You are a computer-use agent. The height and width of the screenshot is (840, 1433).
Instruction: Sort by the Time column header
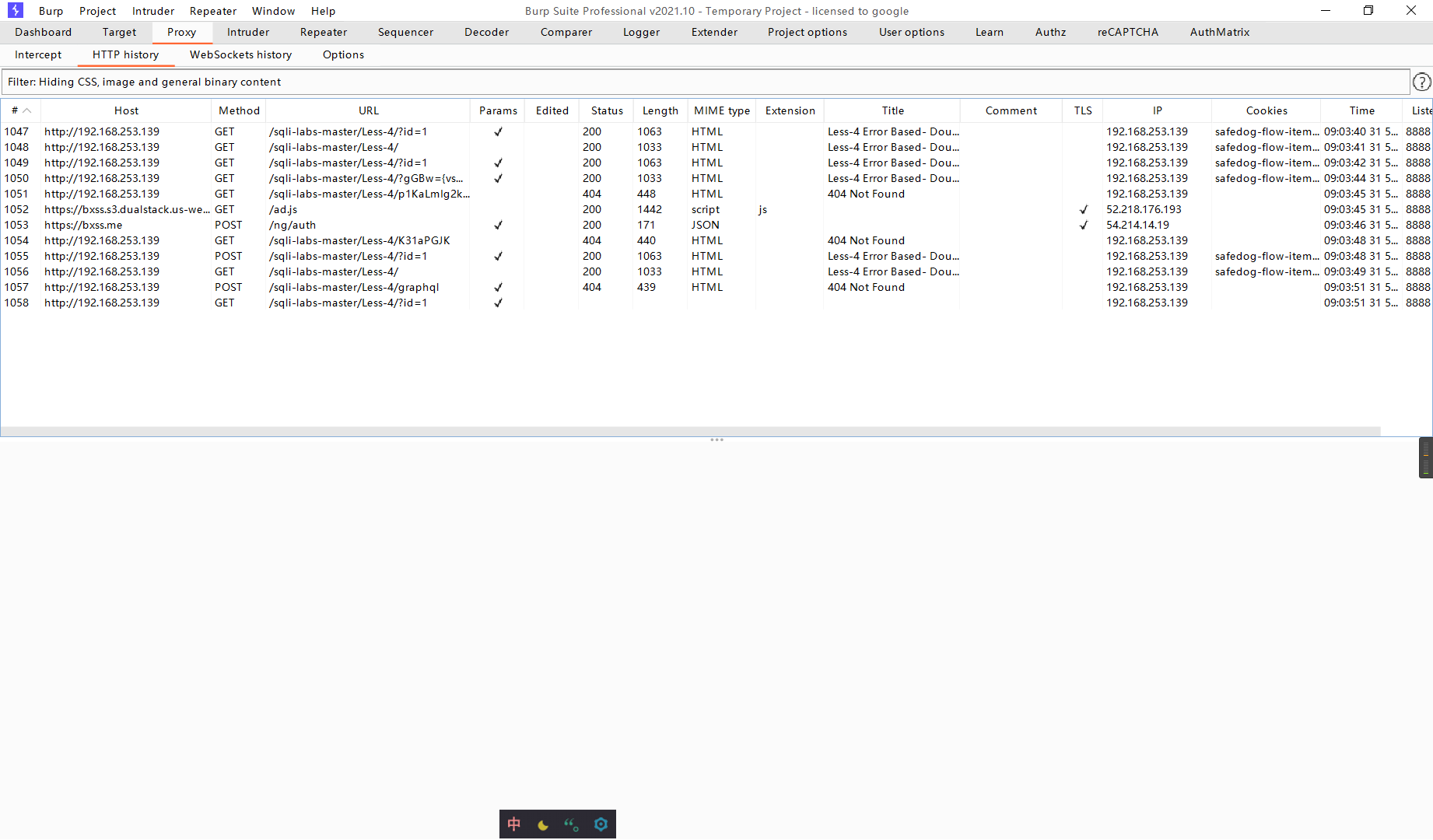tap(1362, 110)
